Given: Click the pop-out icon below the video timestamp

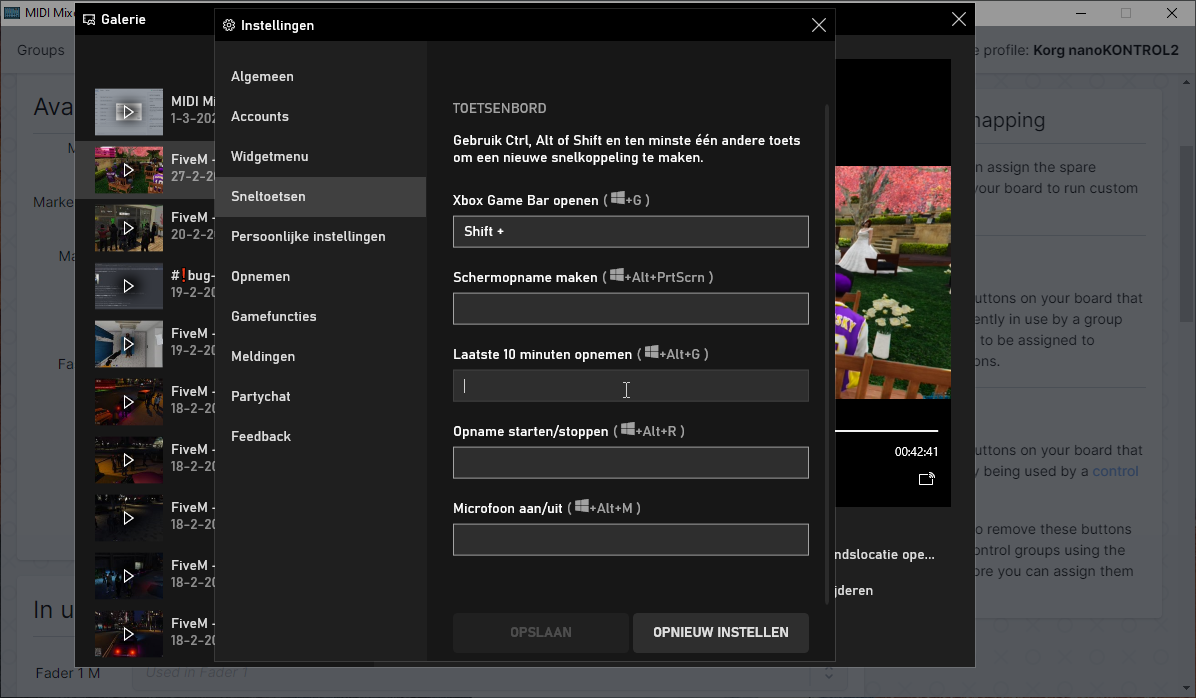Looking at the screenshot, I should (926, 479).
